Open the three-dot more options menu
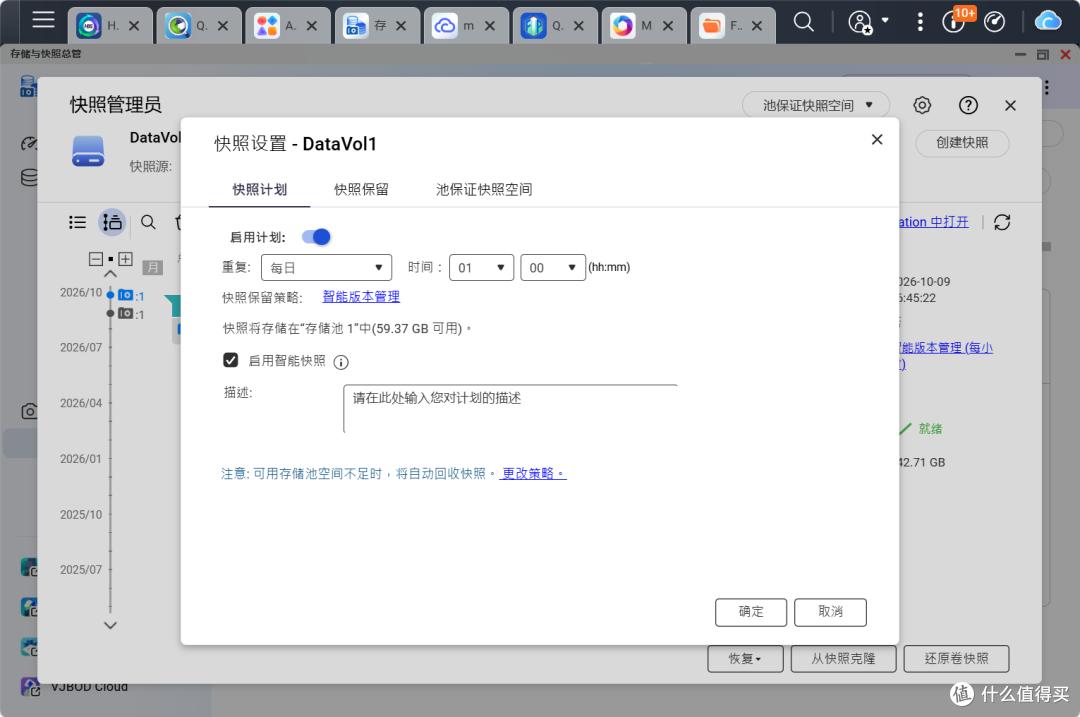This screenshot has height=717, width=1080. point(920,22)
